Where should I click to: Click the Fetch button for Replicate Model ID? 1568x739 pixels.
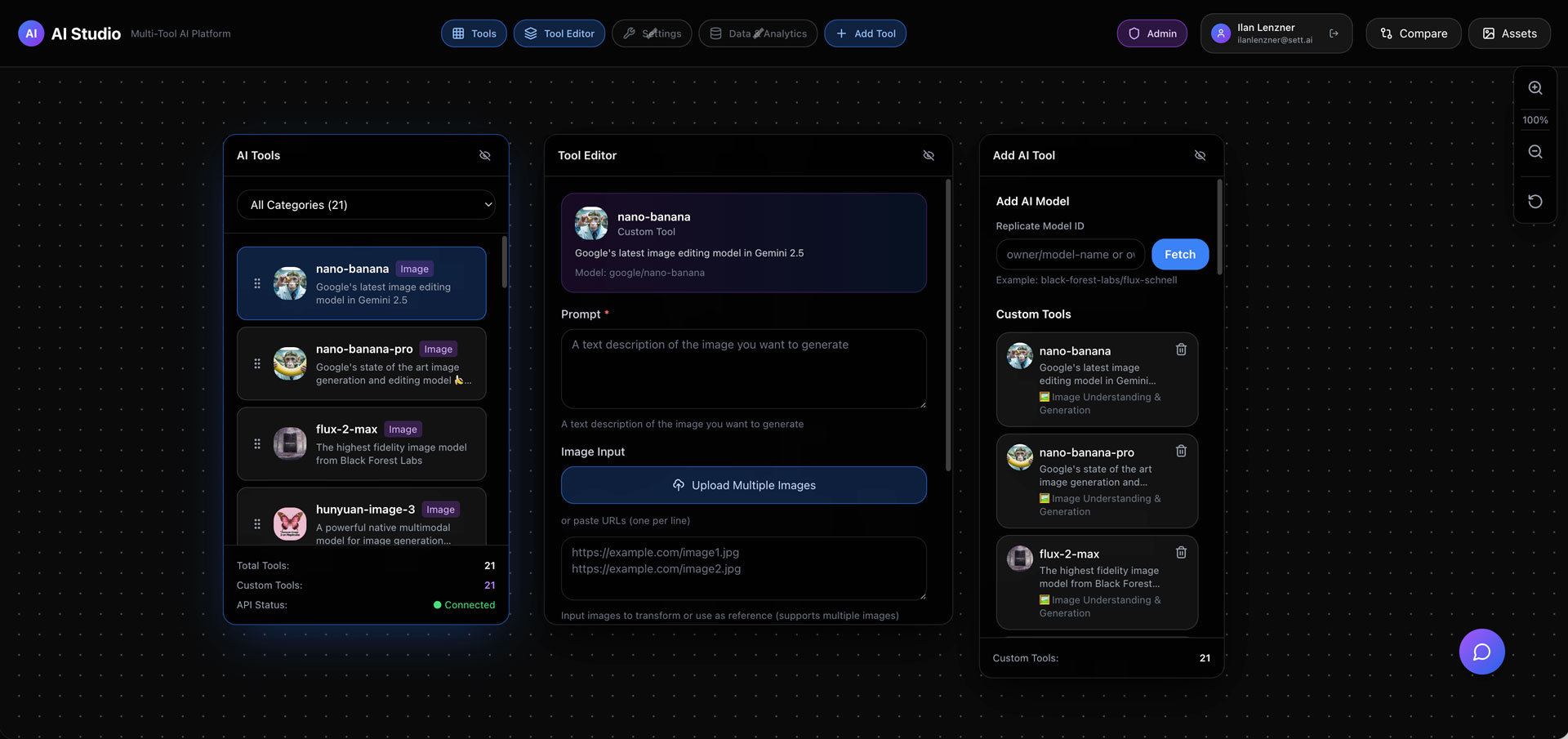(1179, 254)
